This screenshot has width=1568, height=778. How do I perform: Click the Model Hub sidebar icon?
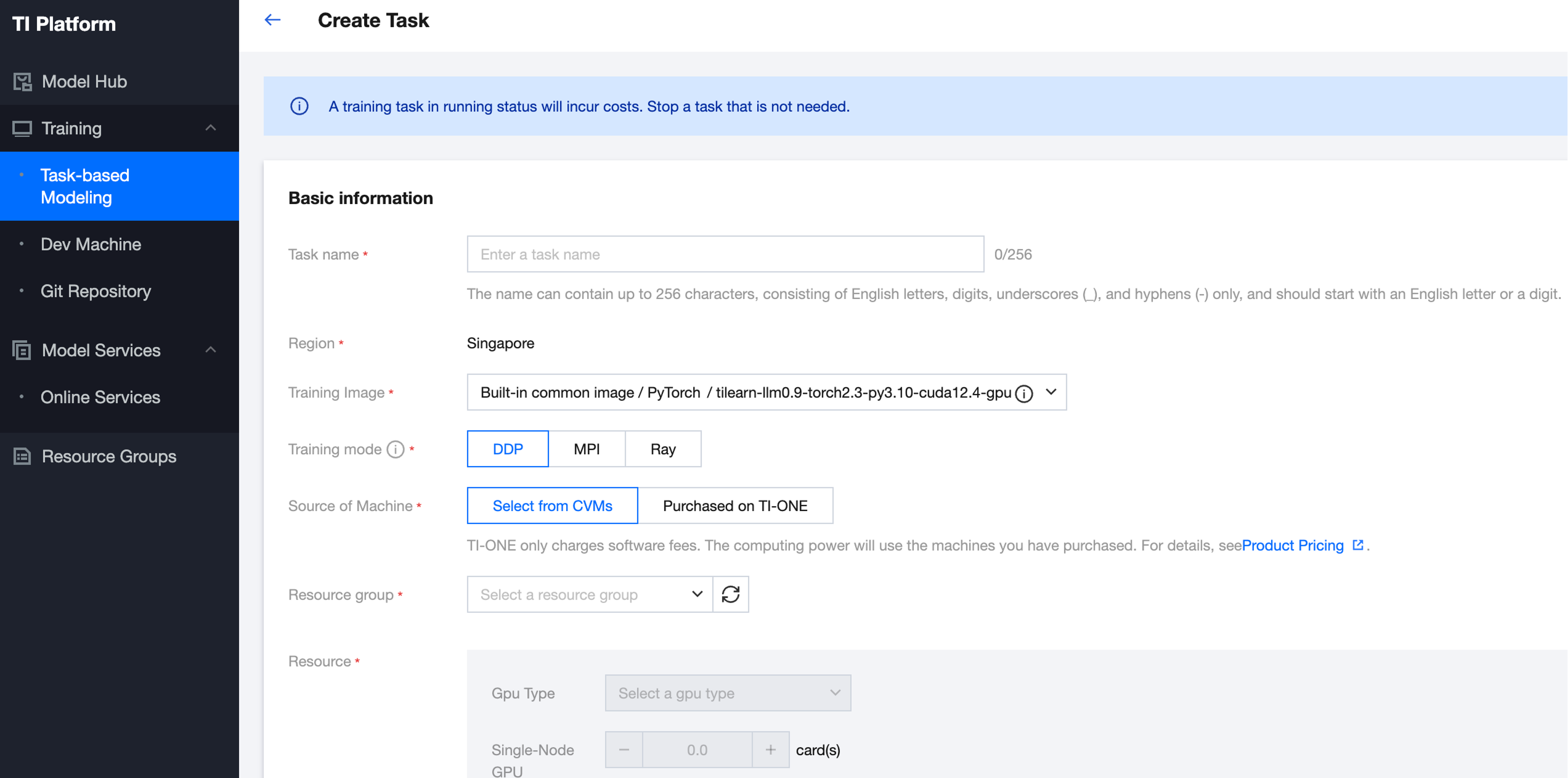23,82
